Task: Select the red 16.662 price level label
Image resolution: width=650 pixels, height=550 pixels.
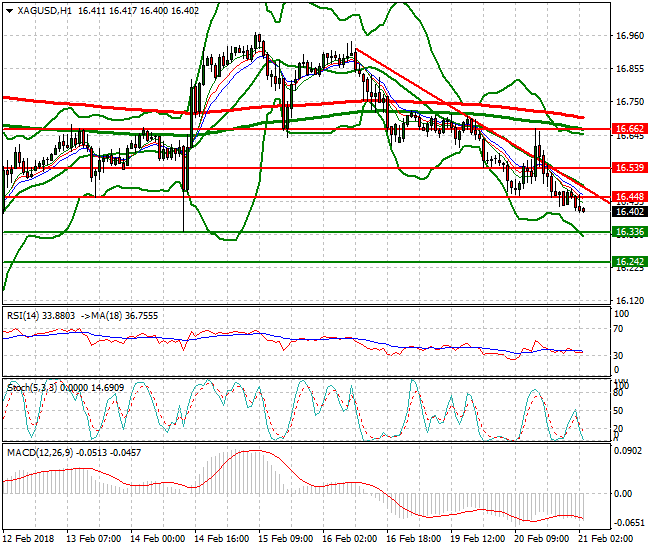Action: click(x=630, y=128)
